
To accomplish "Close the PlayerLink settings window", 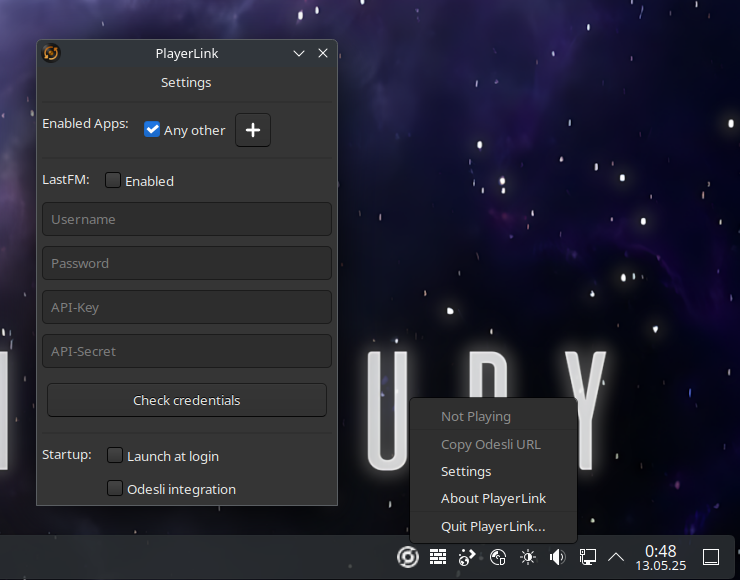I will click(323, 53).
